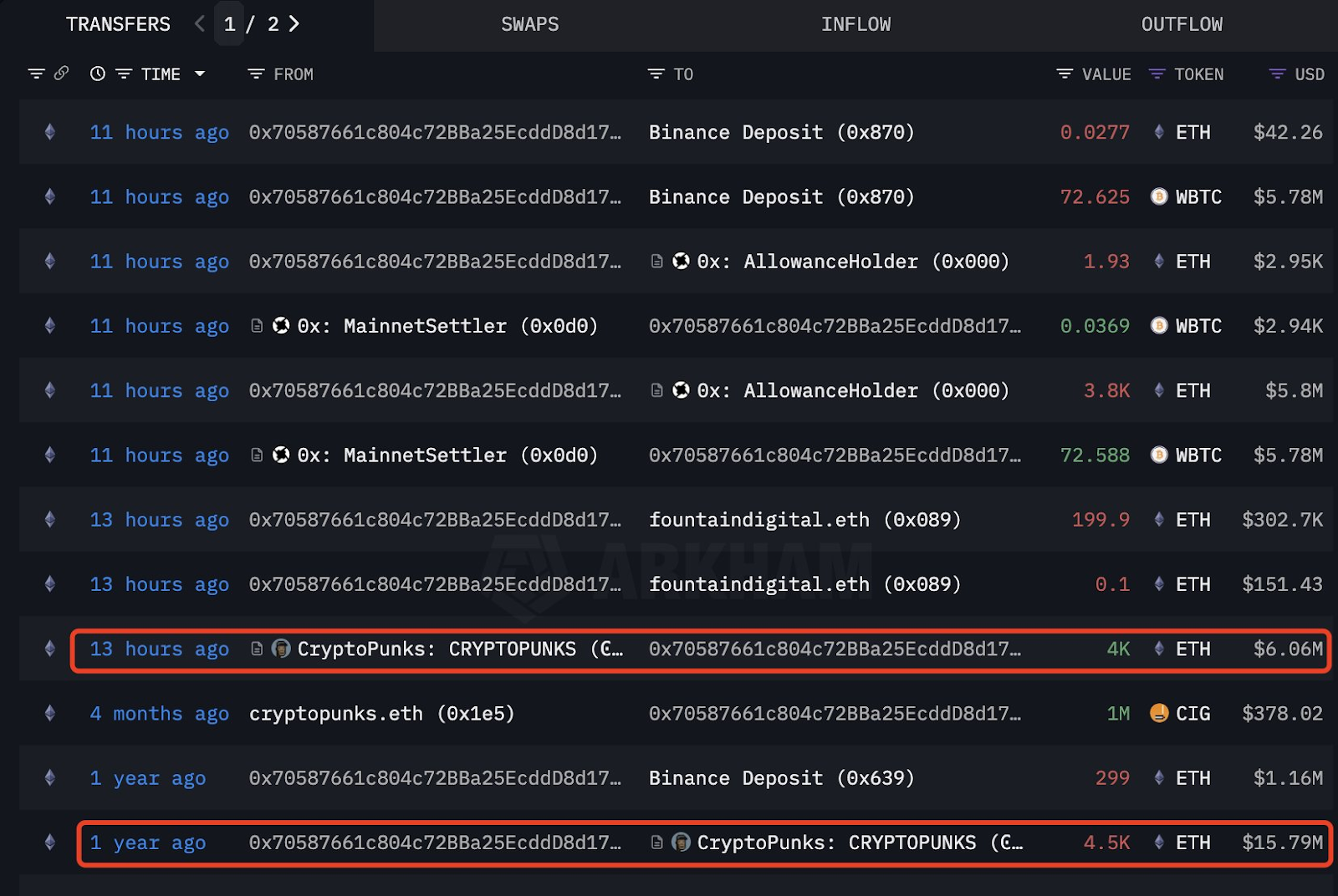Open the FROM column filter
The height and width of the screenshot is (896, 1338).
(256, 74)
